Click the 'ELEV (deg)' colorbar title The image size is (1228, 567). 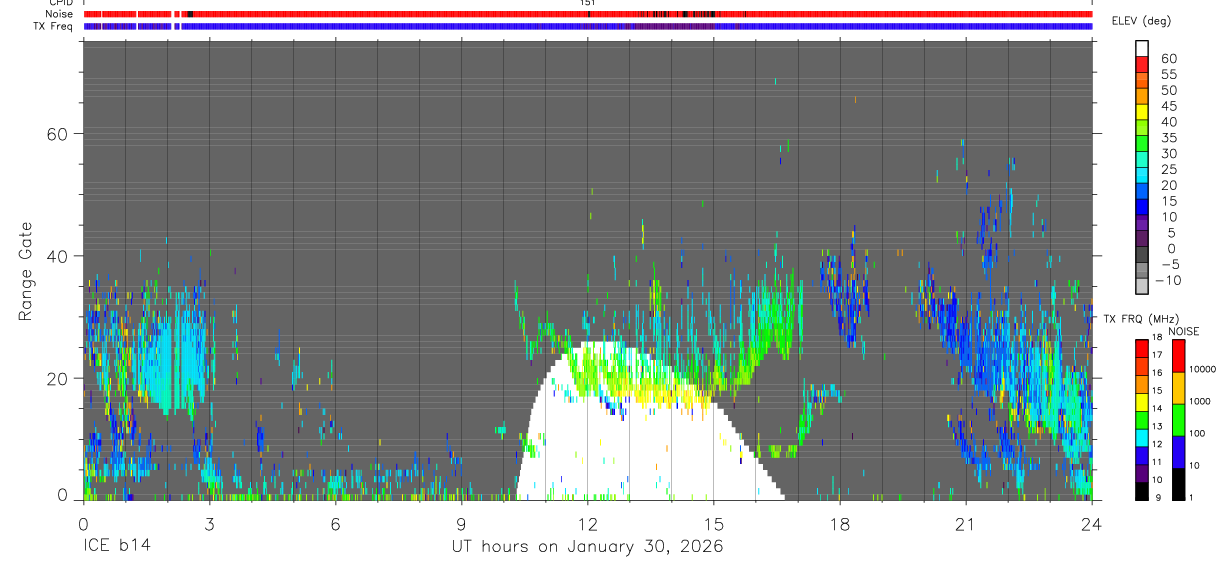tap(1143, 21)
